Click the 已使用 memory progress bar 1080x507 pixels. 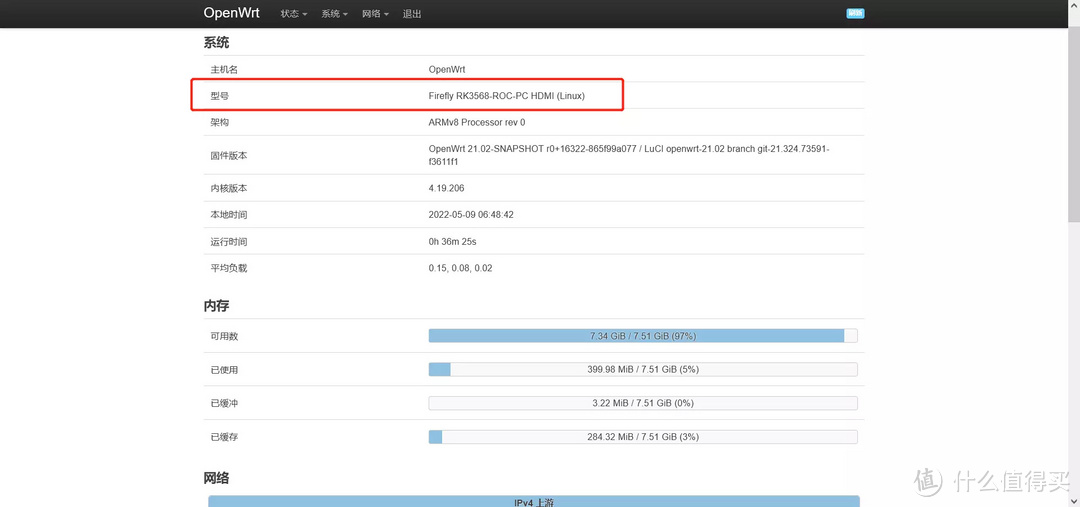(643, 369)
